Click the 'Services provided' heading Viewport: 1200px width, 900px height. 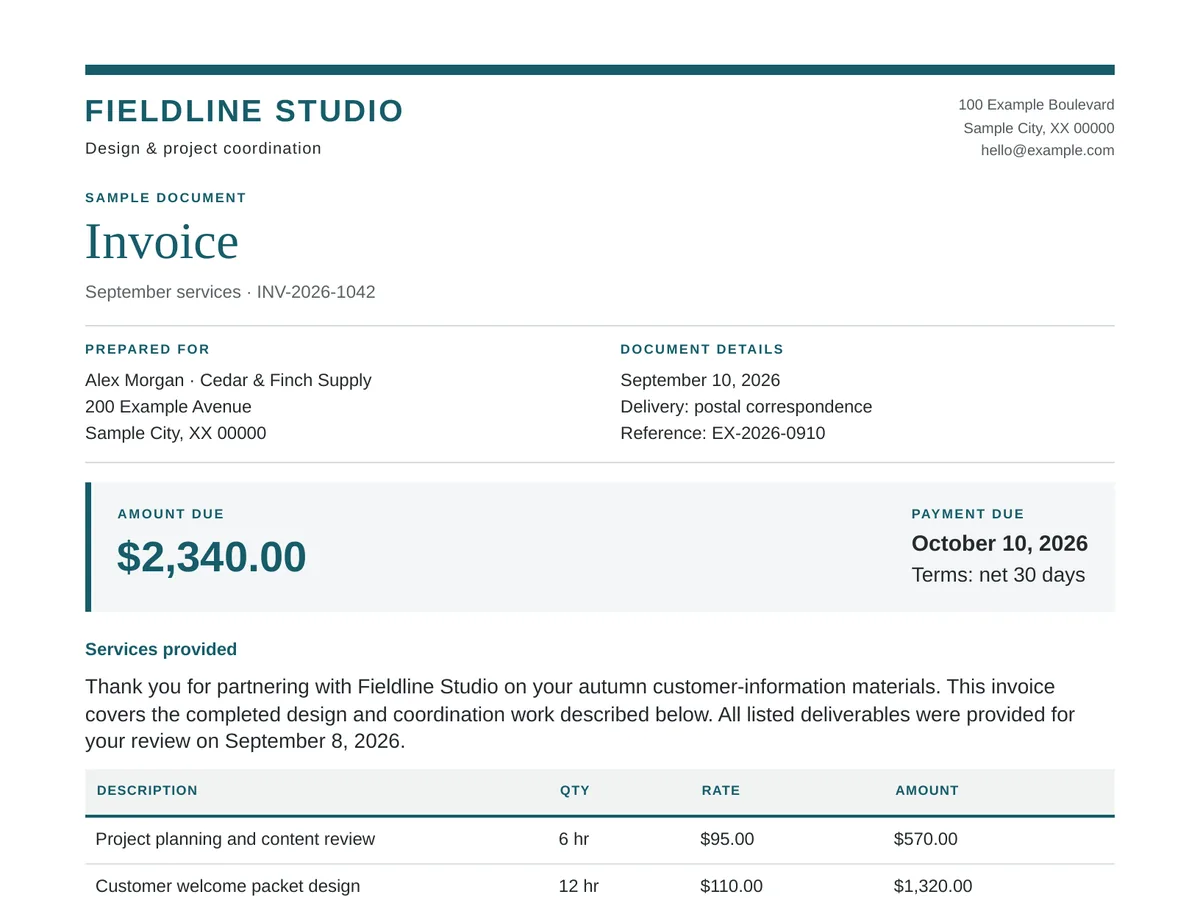(161, 649)
